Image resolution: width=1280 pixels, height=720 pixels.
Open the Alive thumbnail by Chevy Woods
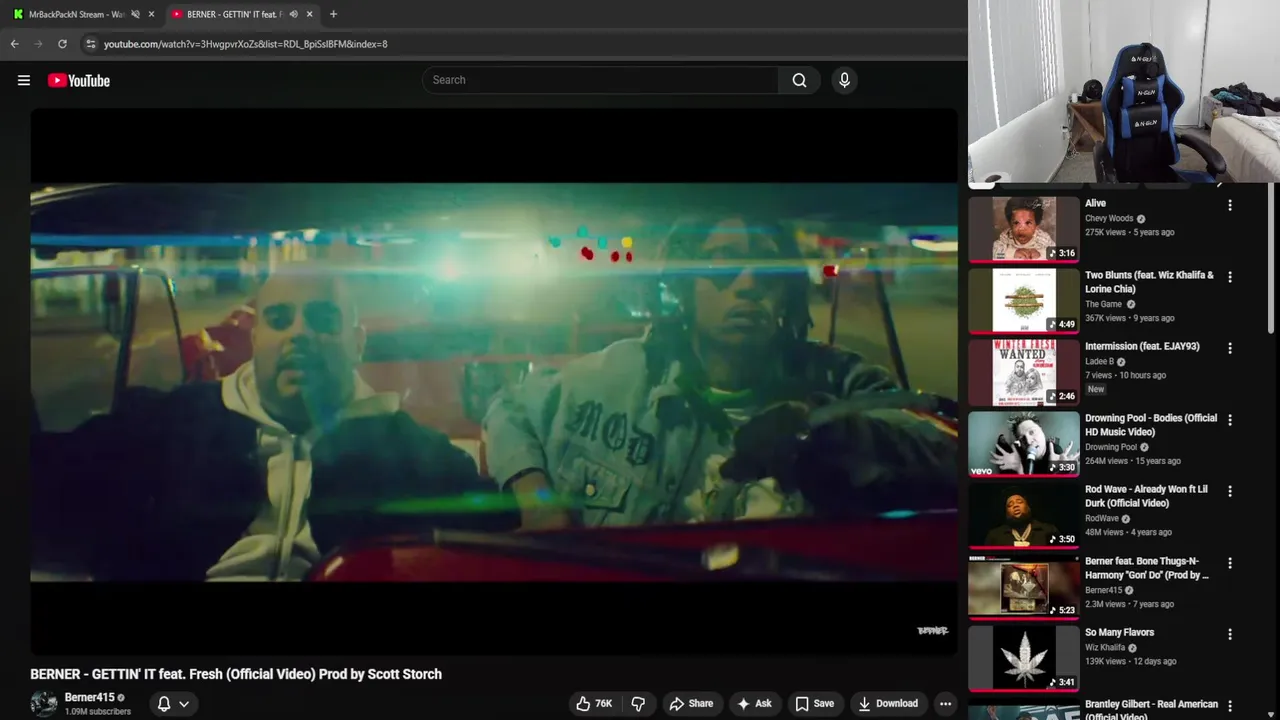[1024, 229]
